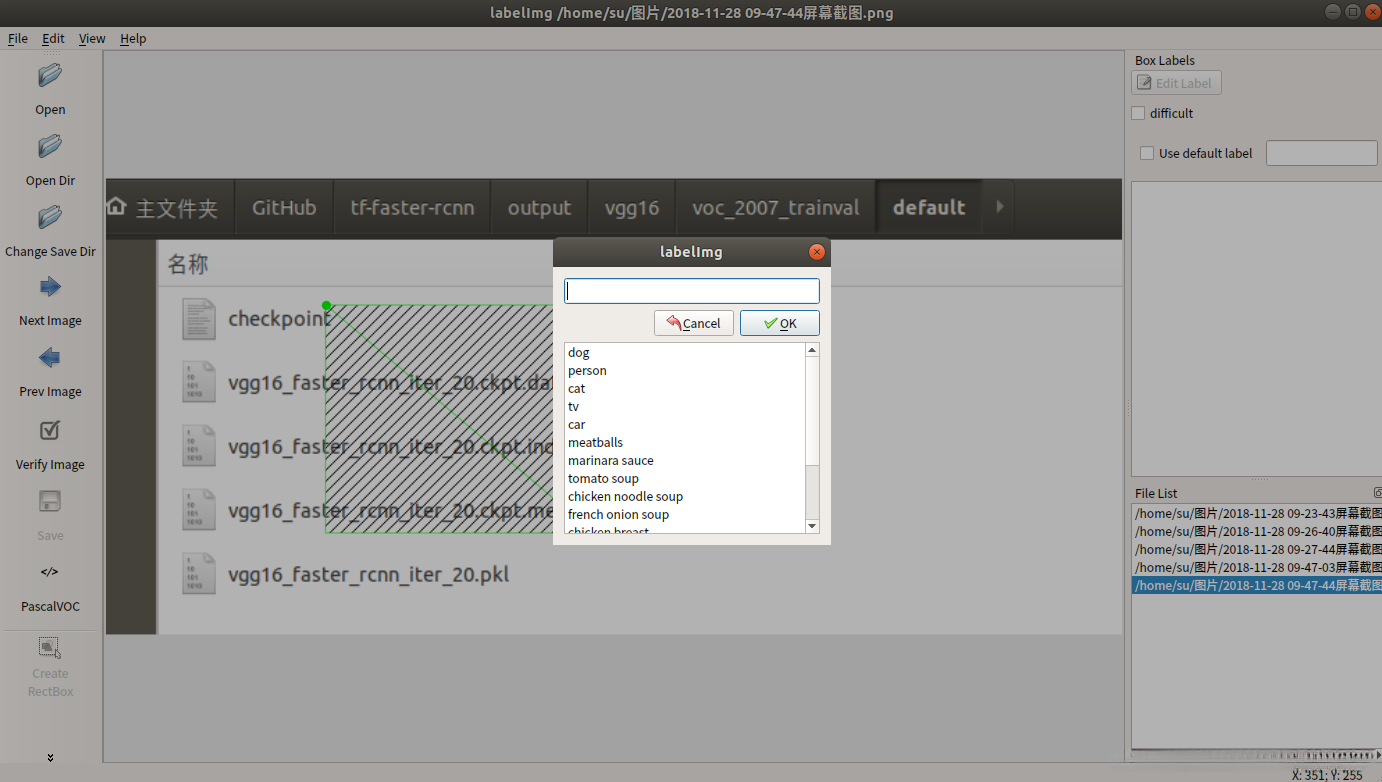
Task: Open the View menu
Action: coord(92,39)
